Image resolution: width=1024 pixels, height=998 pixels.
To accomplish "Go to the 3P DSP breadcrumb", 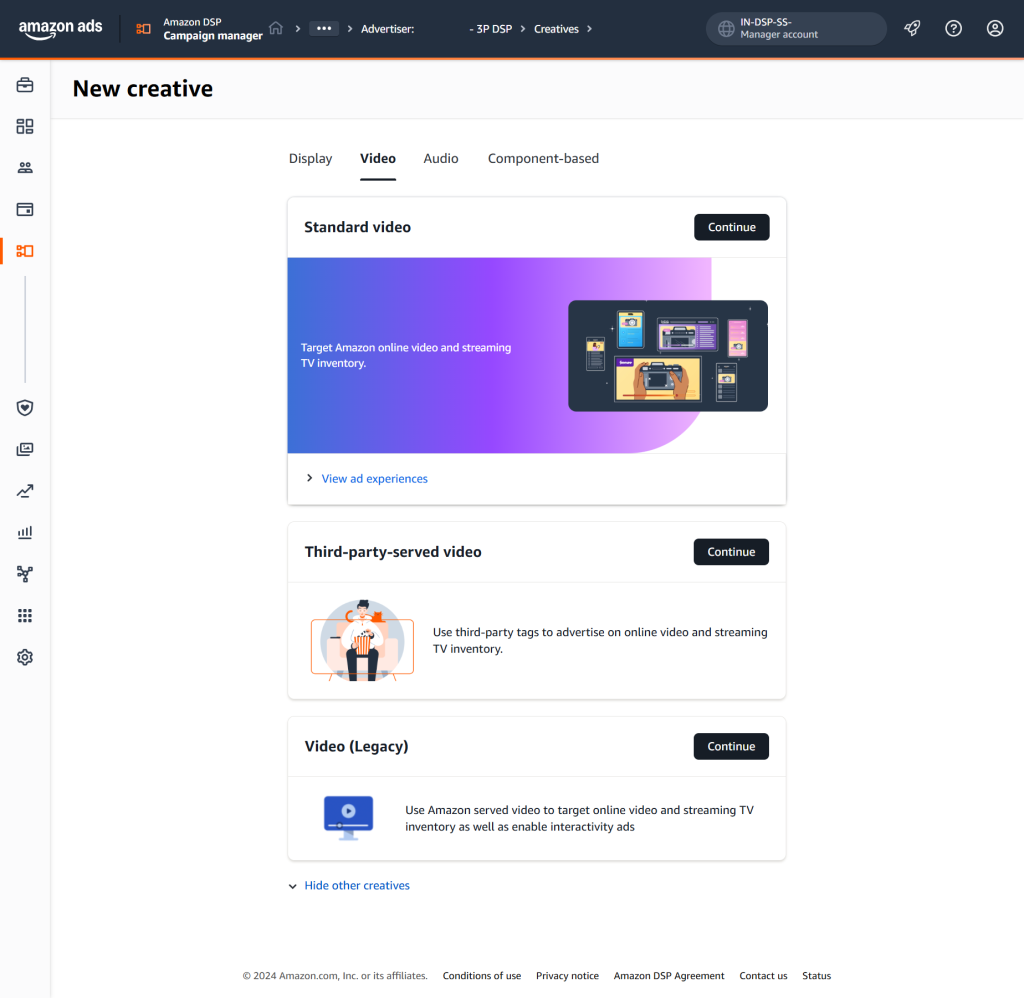I will point(490,29).
